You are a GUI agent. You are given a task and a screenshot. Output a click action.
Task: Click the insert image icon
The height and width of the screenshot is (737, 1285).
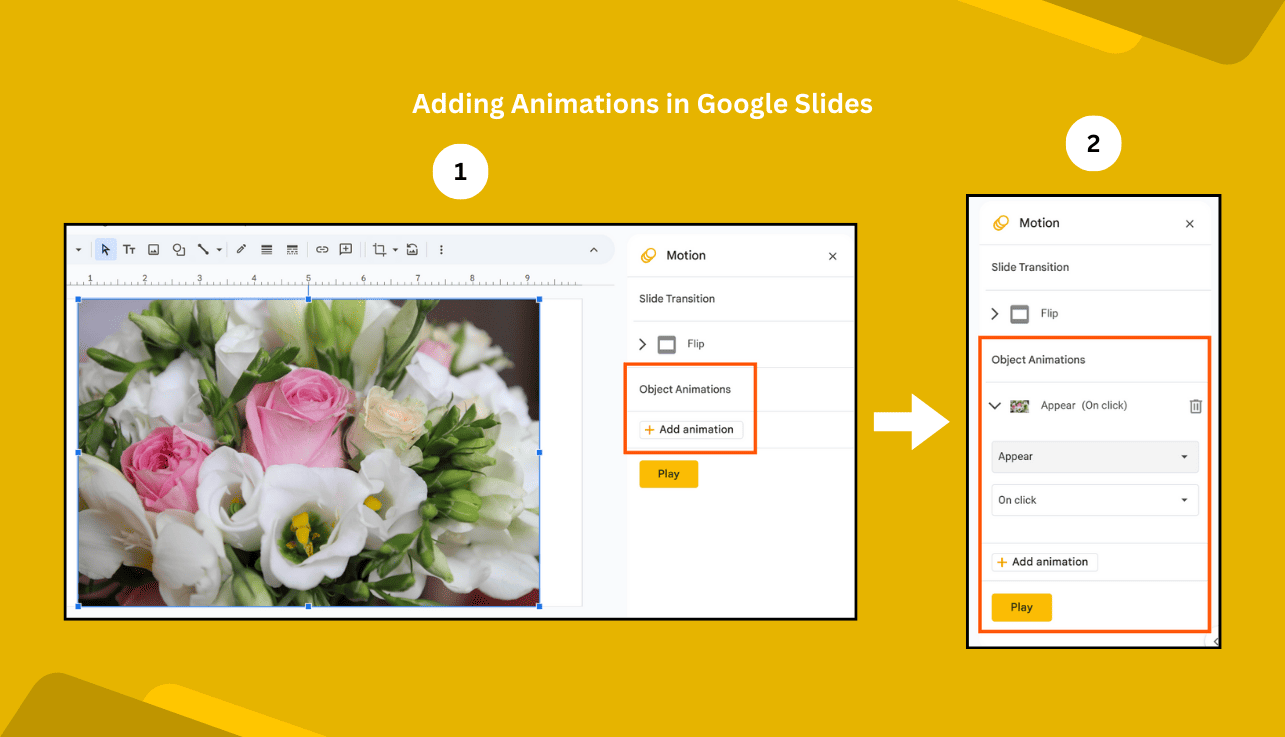tap(154, 249)
